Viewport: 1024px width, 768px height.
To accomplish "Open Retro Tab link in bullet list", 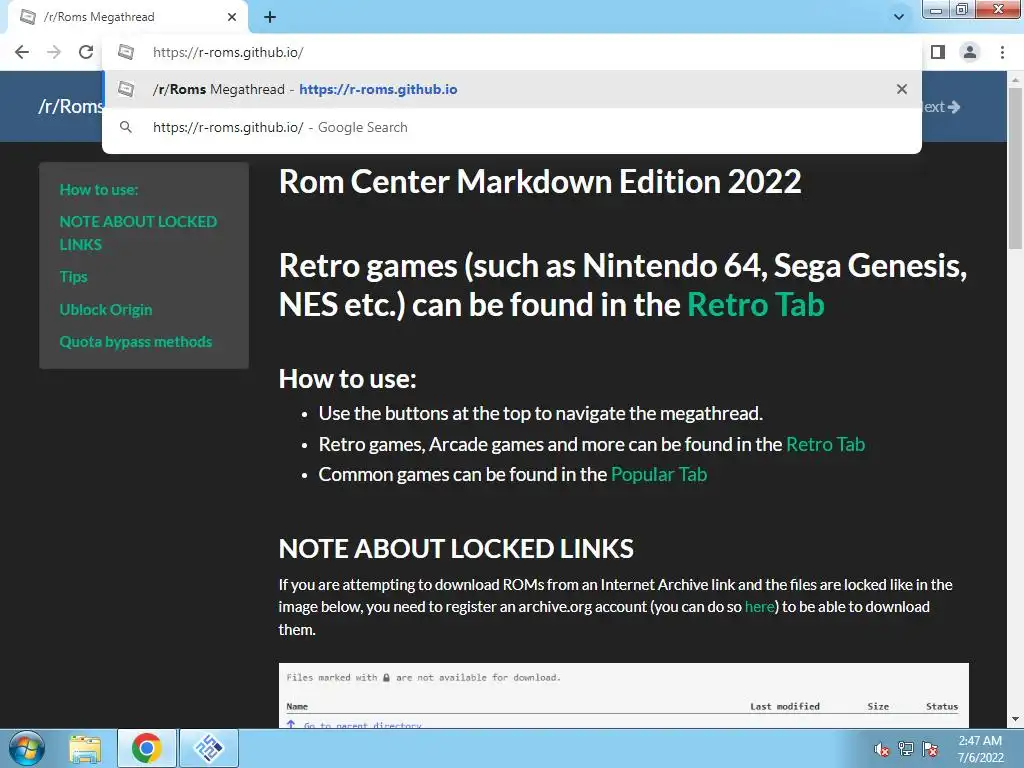I will click(x=825, y=445).
